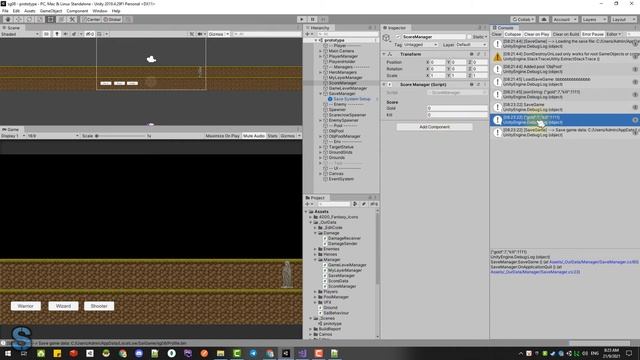640x360 pixels.
Task: Select the Rotate tool in the toolbar
Action: point(29,19)
